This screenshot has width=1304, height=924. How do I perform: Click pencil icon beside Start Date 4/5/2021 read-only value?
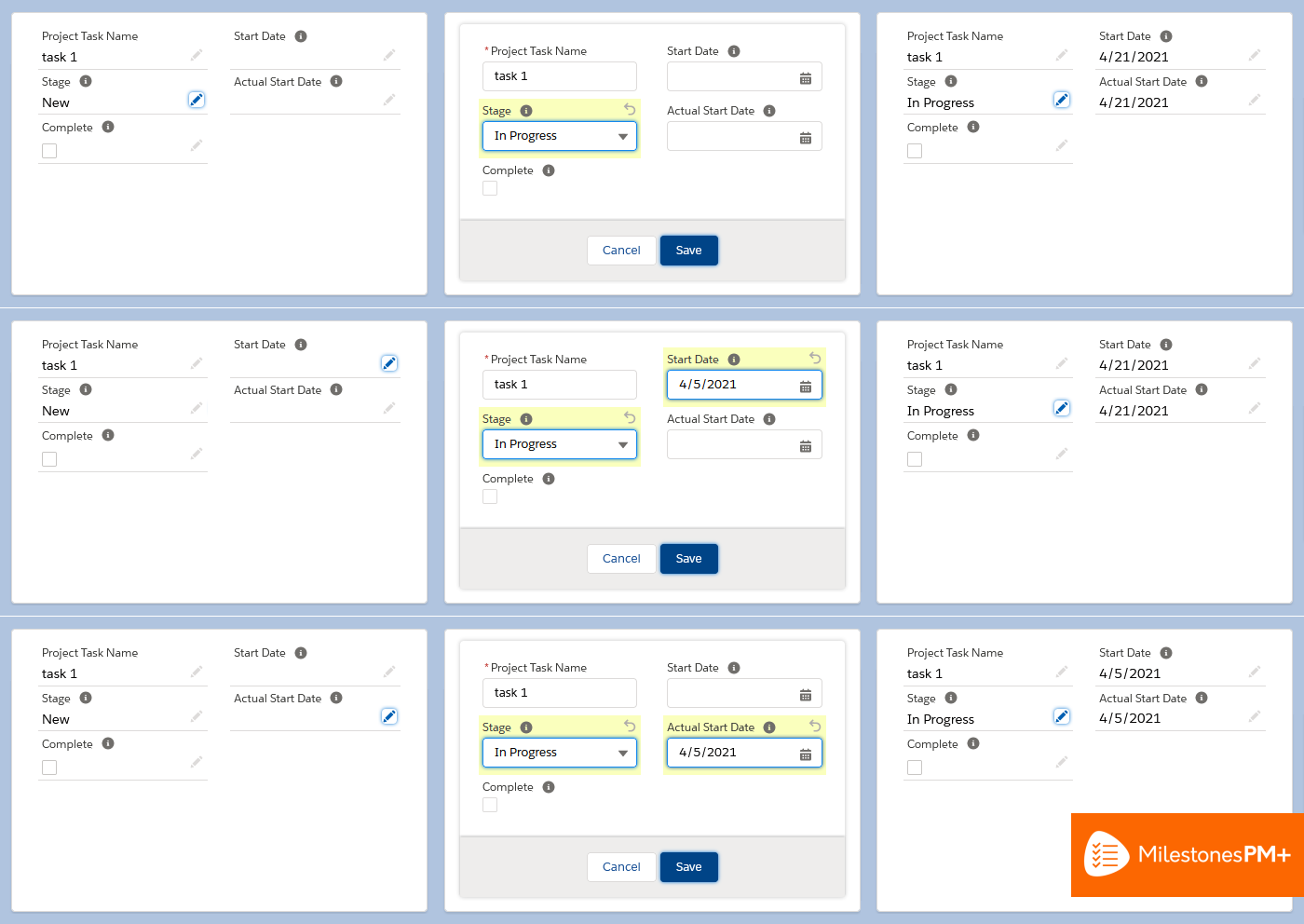tap(1255, 671)
